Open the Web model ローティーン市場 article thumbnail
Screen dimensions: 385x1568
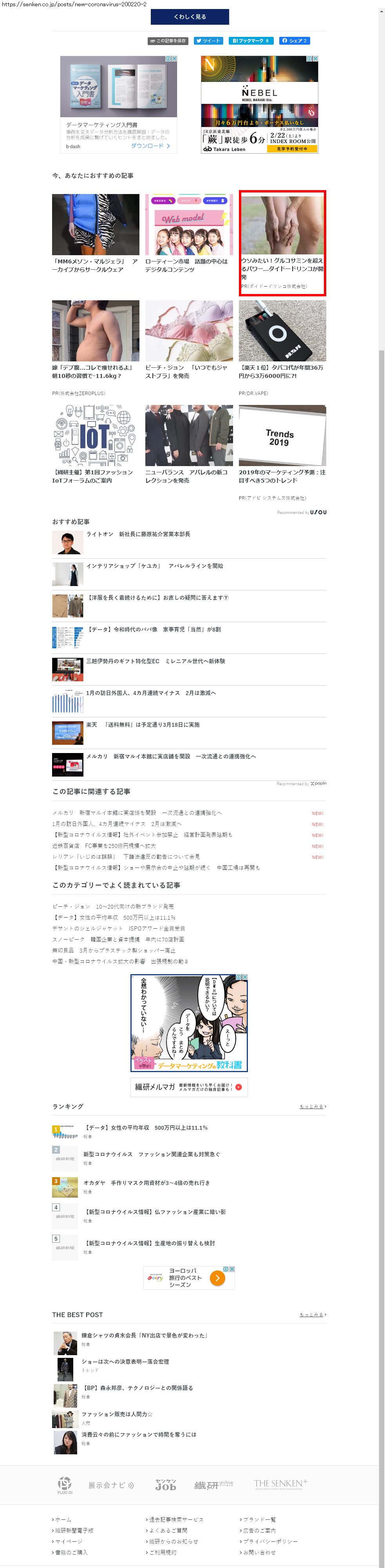point(188,225)
